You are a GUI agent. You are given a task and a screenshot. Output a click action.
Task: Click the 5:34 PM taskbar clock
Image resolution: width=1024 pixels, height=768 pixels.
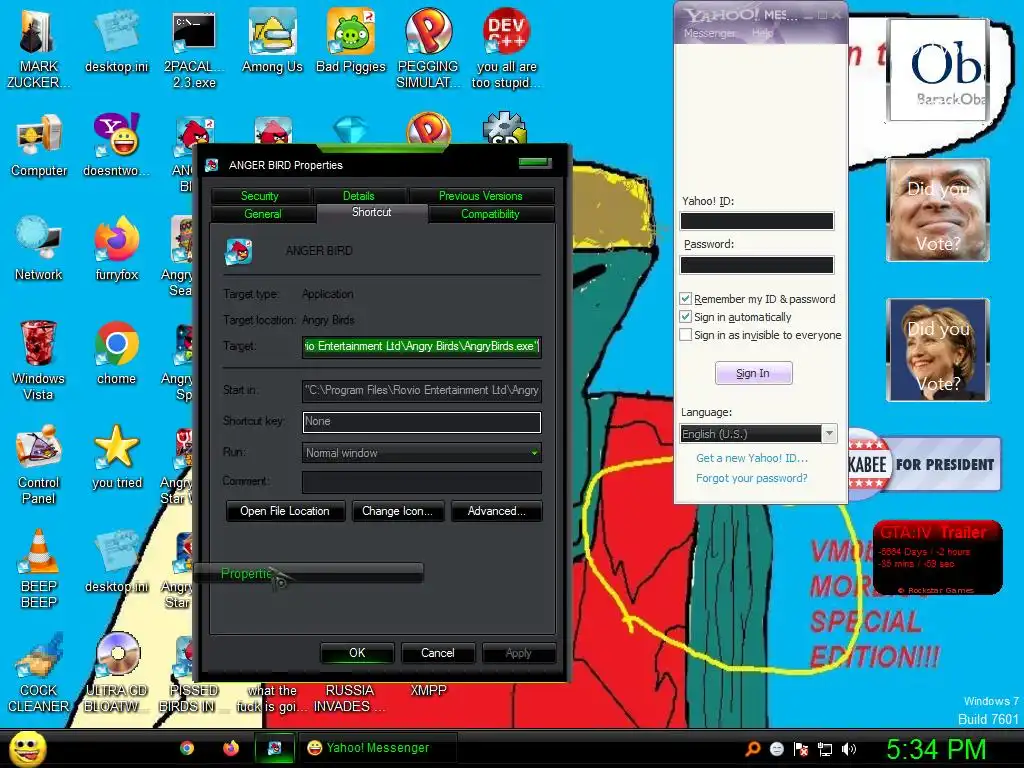pos(936,749)
